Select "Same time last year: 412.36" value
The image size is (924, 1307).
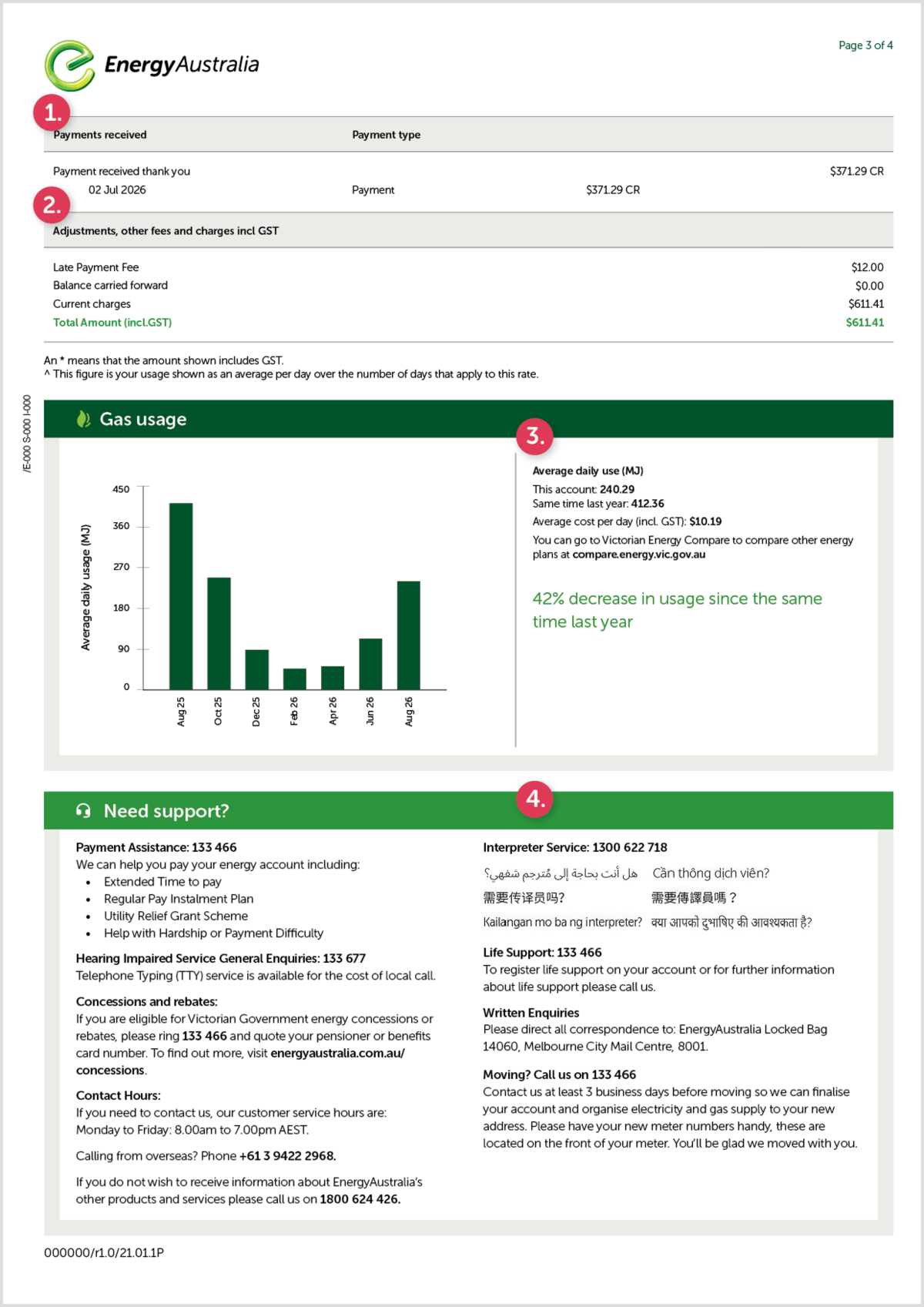[x=598, y=504]
